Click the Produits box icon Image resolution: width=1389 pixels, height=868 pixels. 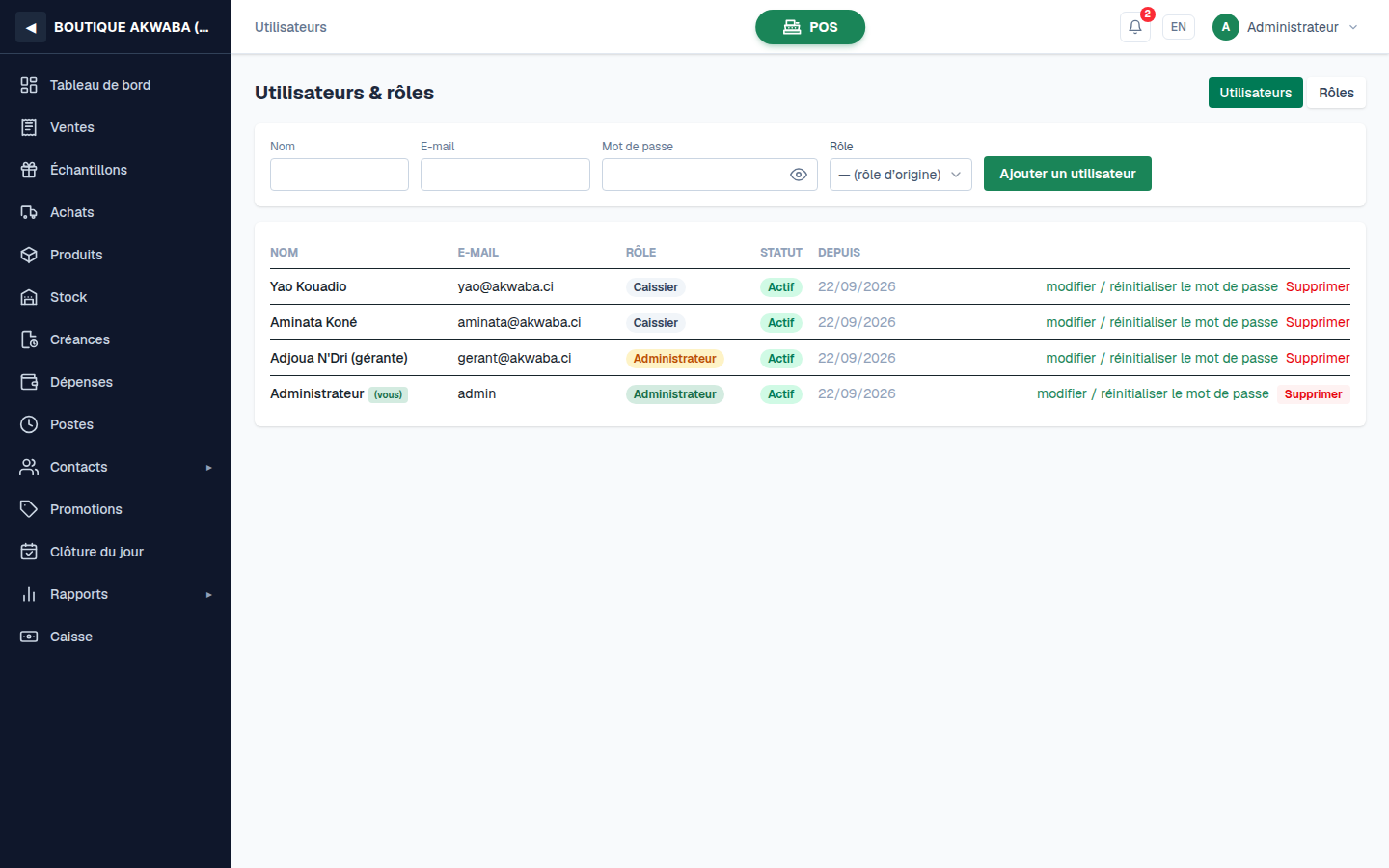29,255
